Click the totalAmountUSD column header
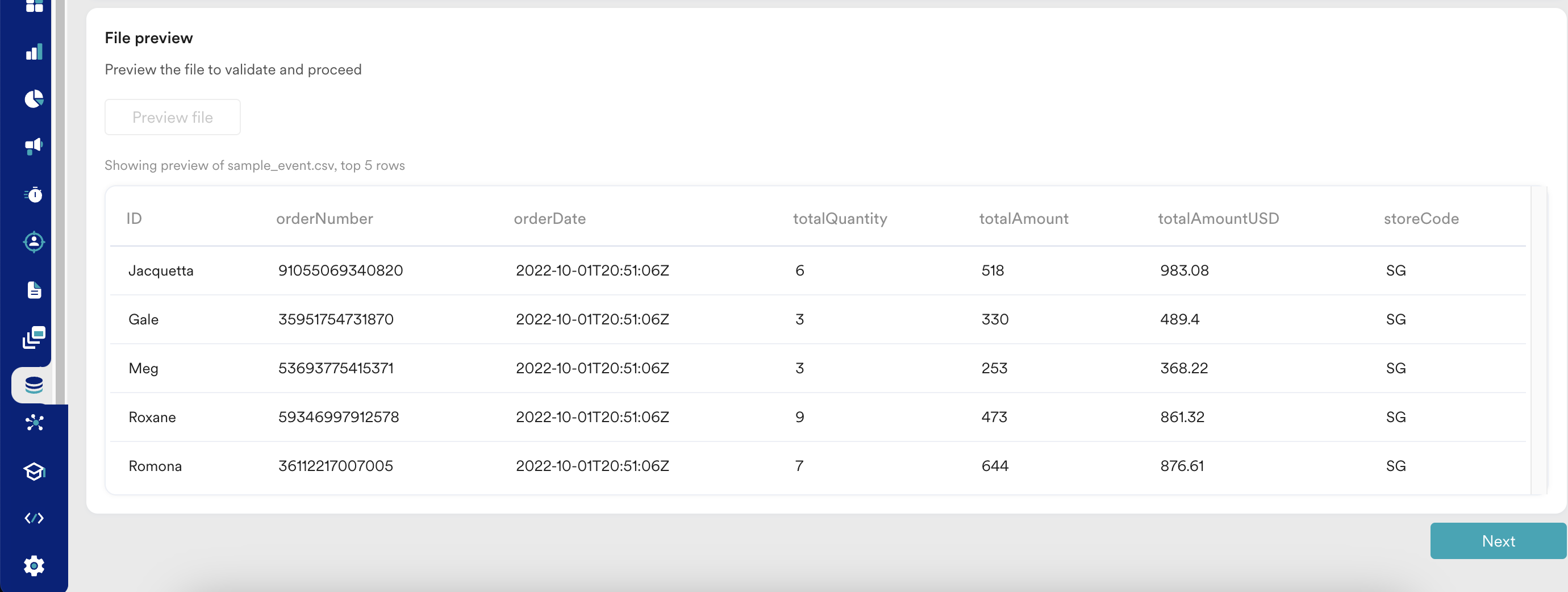The width and height of the screenshot is (1568, 592). [1218, 219]
